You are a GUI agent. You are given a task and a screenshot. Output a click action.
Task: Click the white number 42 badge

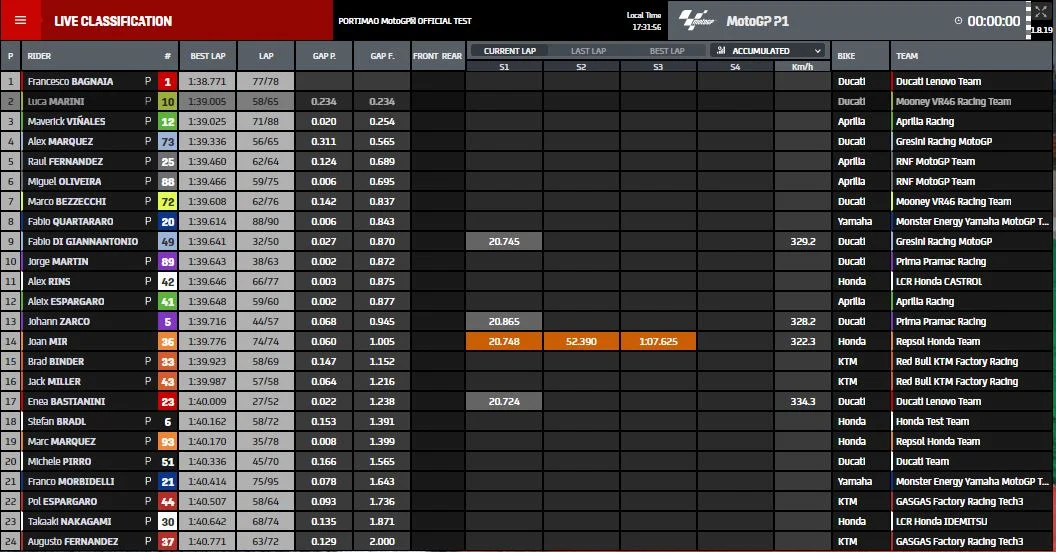(x=168, y=281)
